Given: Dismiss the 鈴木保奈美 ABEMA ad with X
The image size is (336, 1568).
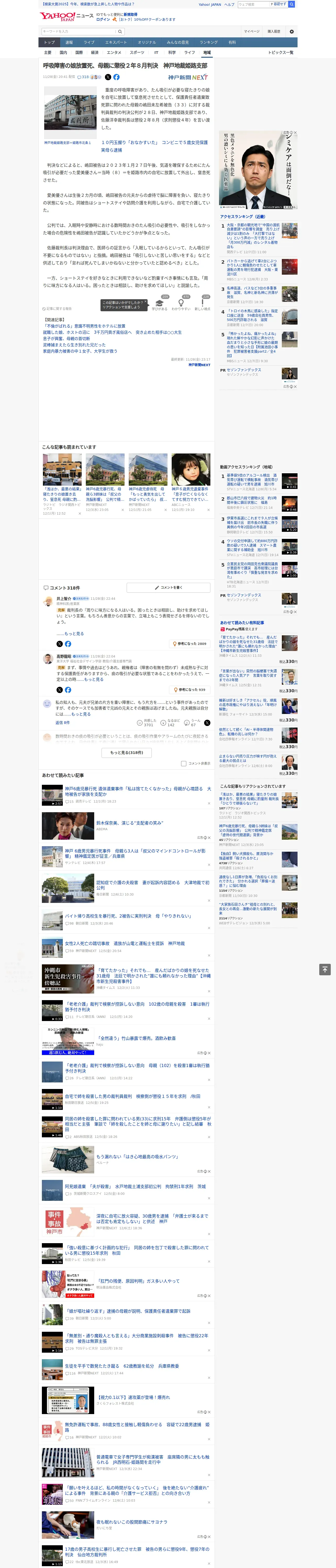Looking at the screenshot, I should 209,838.
